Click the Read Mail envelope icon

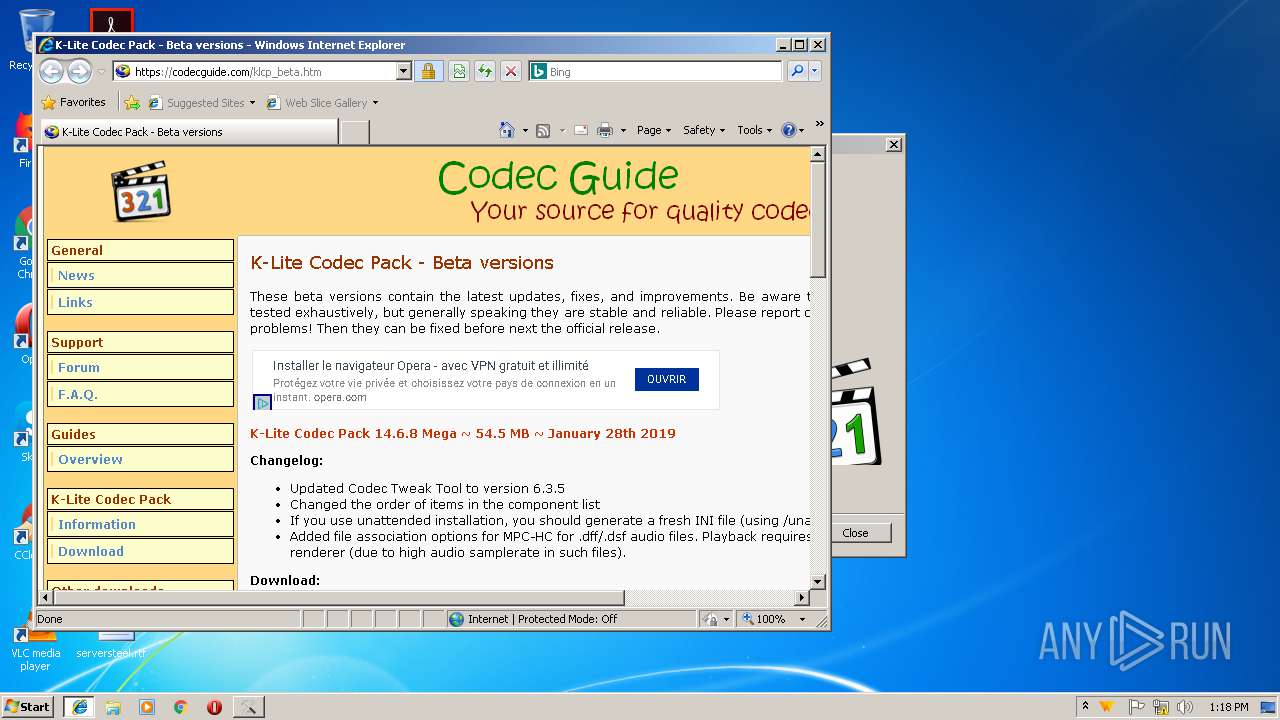[x=580, y=130]
